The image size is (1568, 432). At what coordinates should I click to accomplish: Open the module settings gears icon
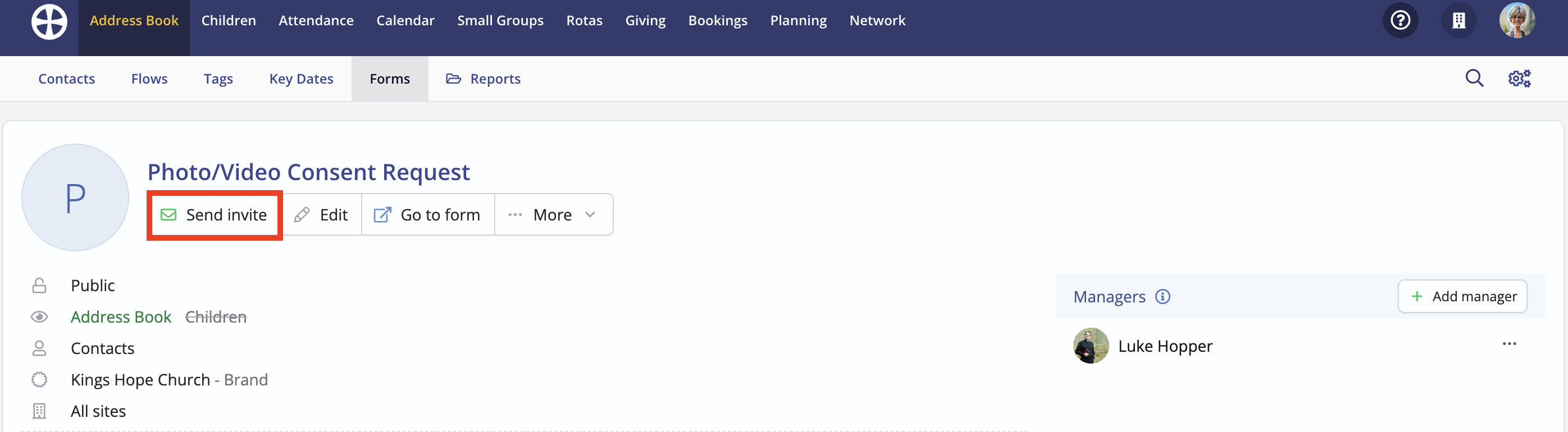[x=1519, y=79]
